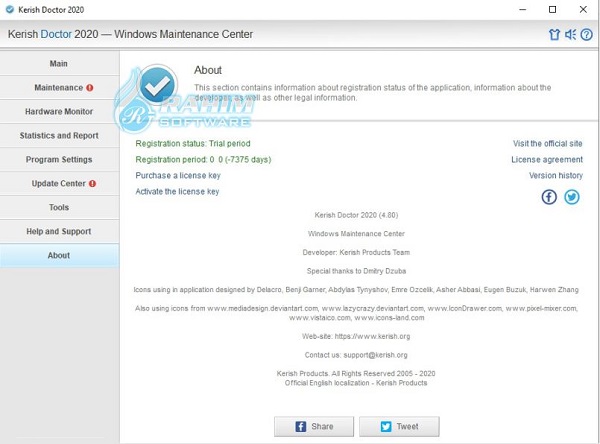The image size is (600, 444).
Task: Open the round Facebook icon link
Action: pyautogui.click(x=549, y=197)
